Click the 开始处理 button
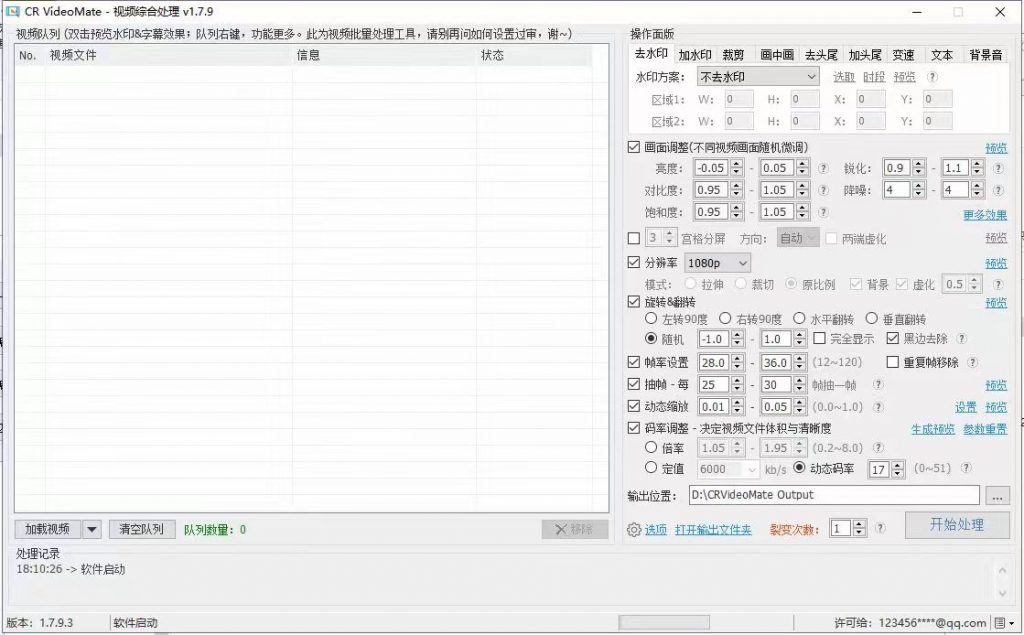Viewport: 1024px width, 635px height. [x=957, y=524]
